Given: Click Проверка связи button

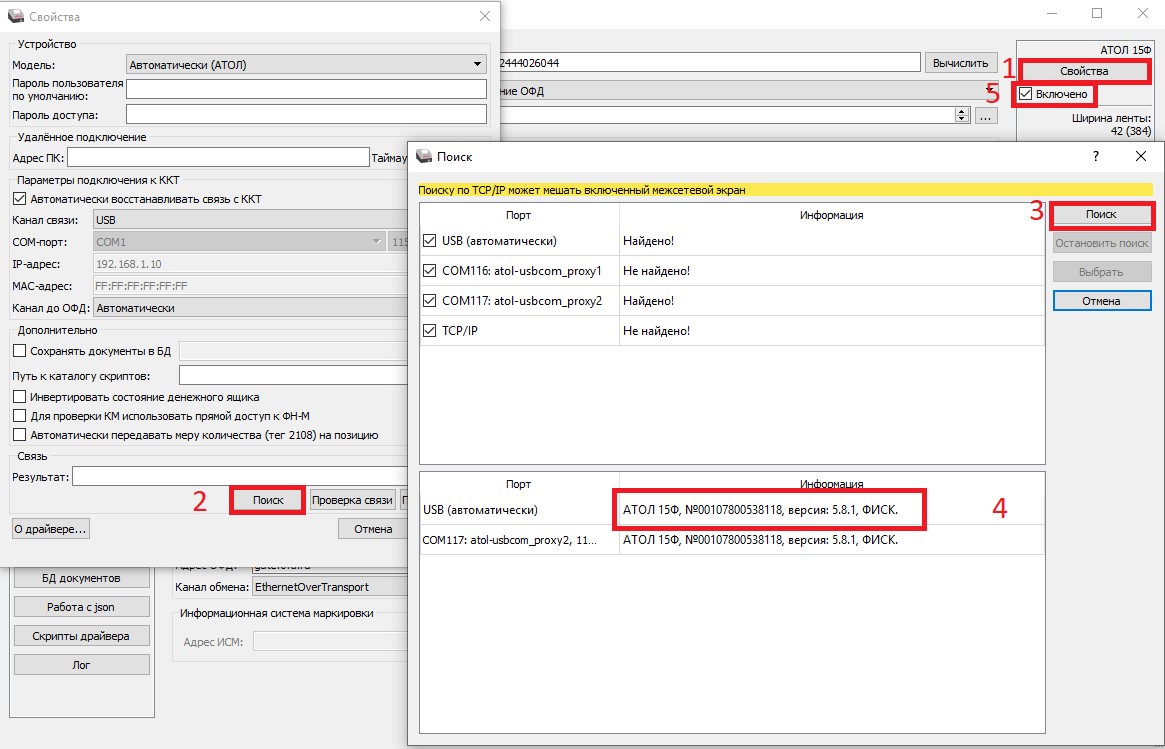Looking at the screenshot, I should pos(351,500).
